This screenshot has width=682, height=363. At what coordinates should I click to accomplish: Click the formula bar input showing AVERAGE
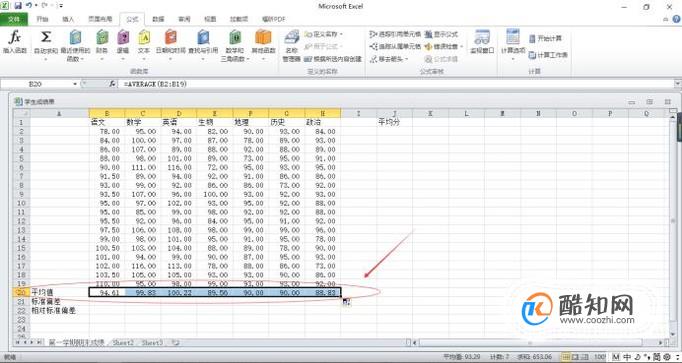click(396, 84)
